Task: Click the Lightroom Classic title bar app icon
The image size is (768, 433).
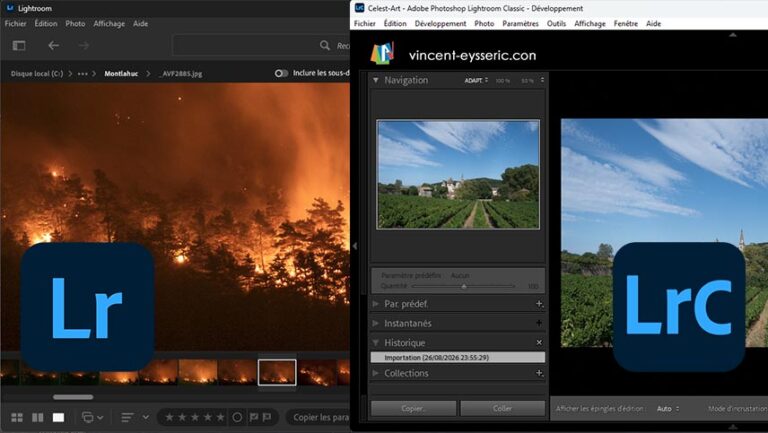Action: coord(360,8)
